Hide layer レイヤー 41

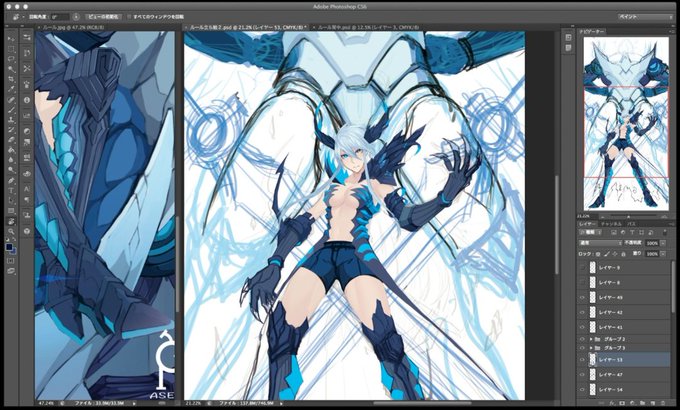tap(582, 328)
